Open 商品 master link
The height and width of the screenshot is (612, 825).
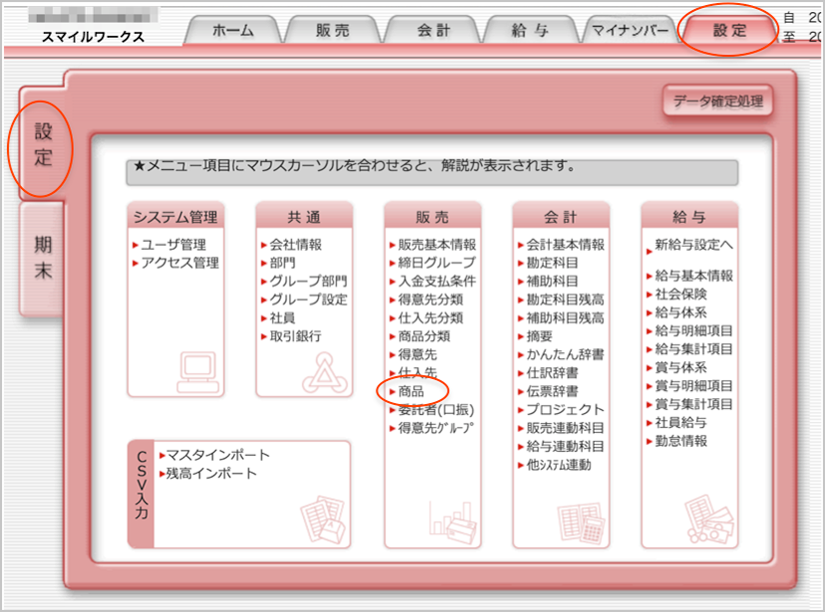(x=411, y=391)
